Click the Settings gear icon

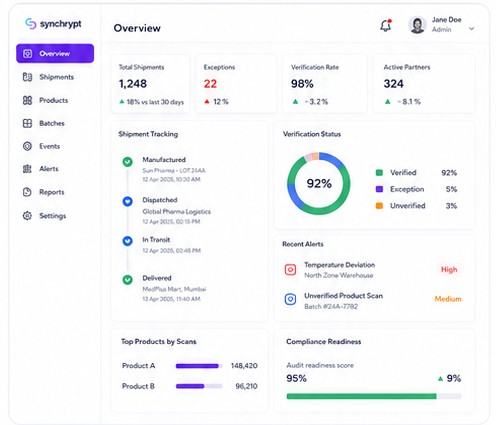[27, 216]
